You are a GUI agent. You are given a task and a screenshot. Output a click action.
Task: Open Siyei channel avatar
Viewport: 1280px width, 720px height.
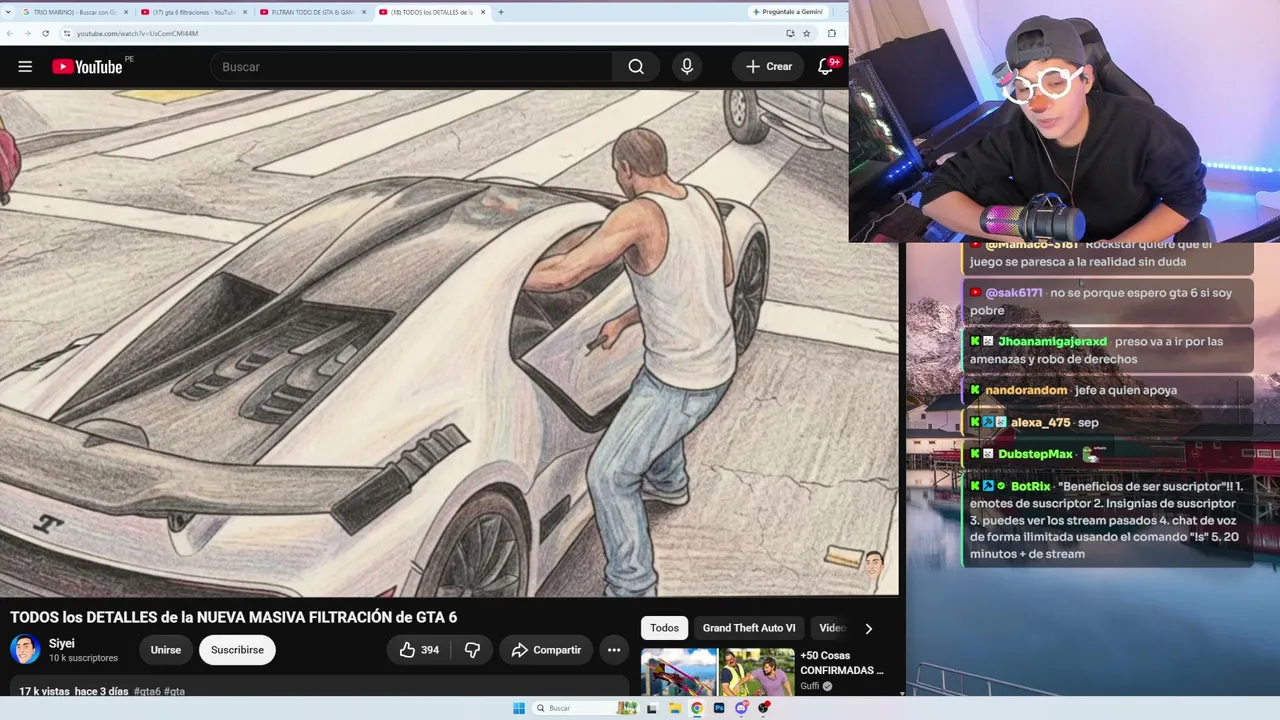click(25, 650)
